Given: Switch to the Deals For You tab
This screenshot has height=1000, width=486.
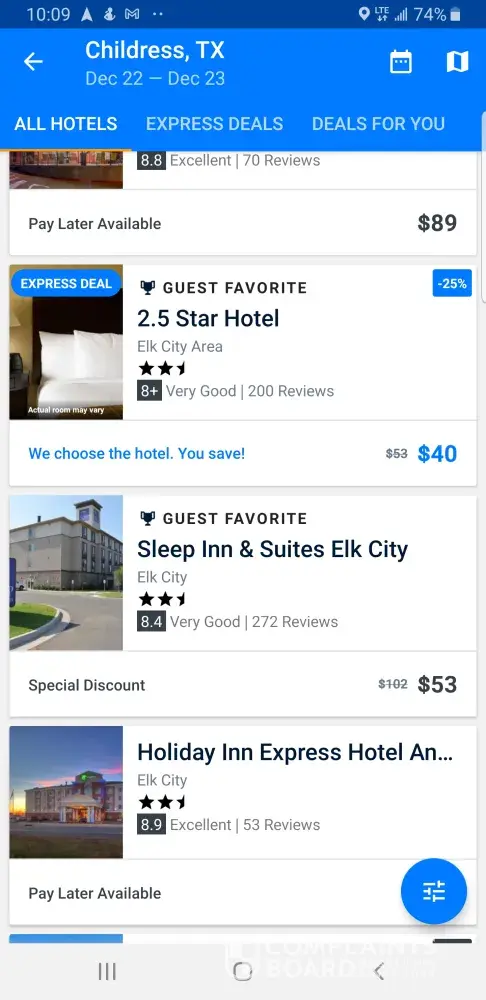Looking at the screenshot, I should (378, 124).
